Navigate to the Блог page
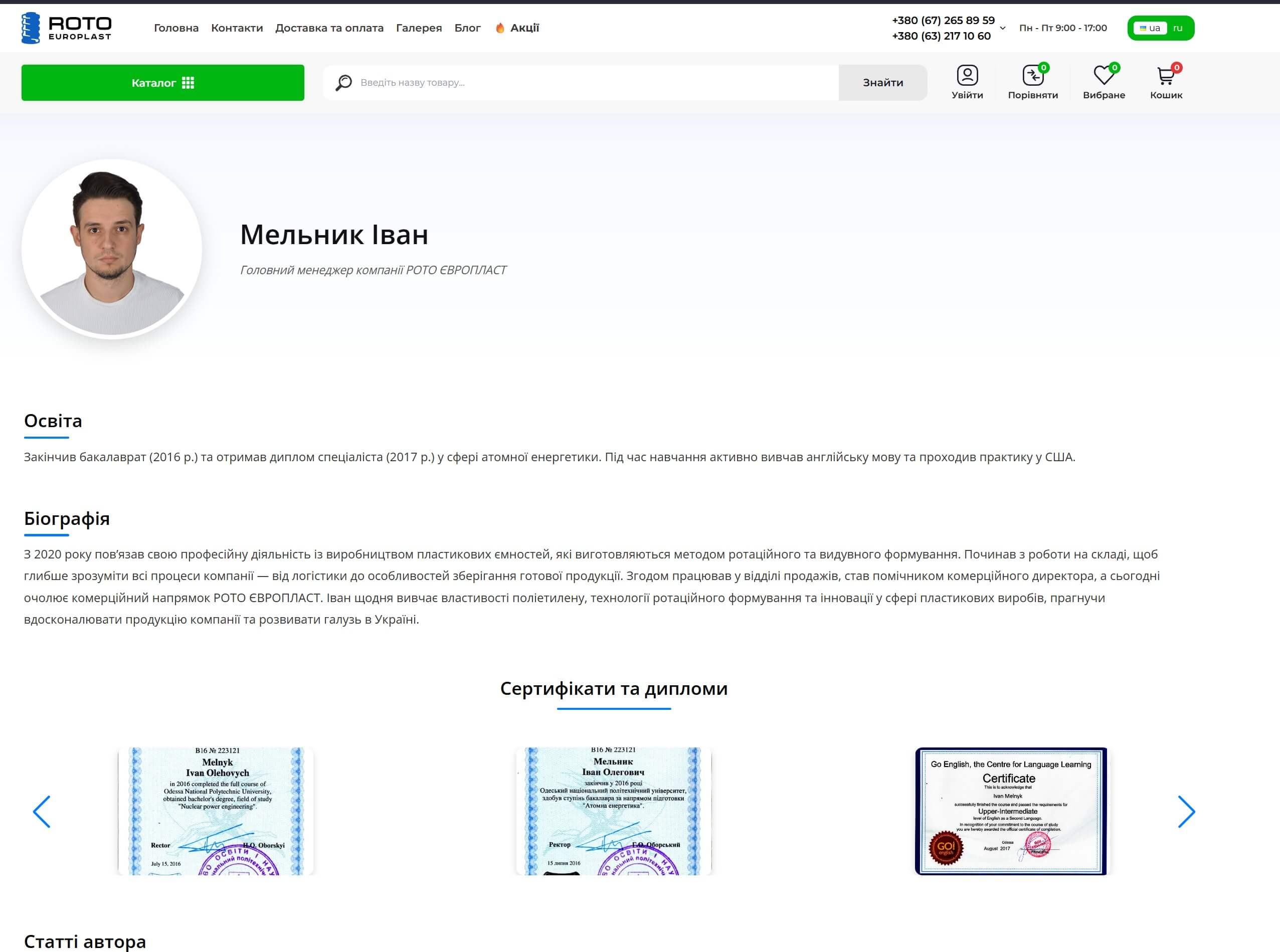Viewport: 1280px width, 952px height. coord(467,28)
